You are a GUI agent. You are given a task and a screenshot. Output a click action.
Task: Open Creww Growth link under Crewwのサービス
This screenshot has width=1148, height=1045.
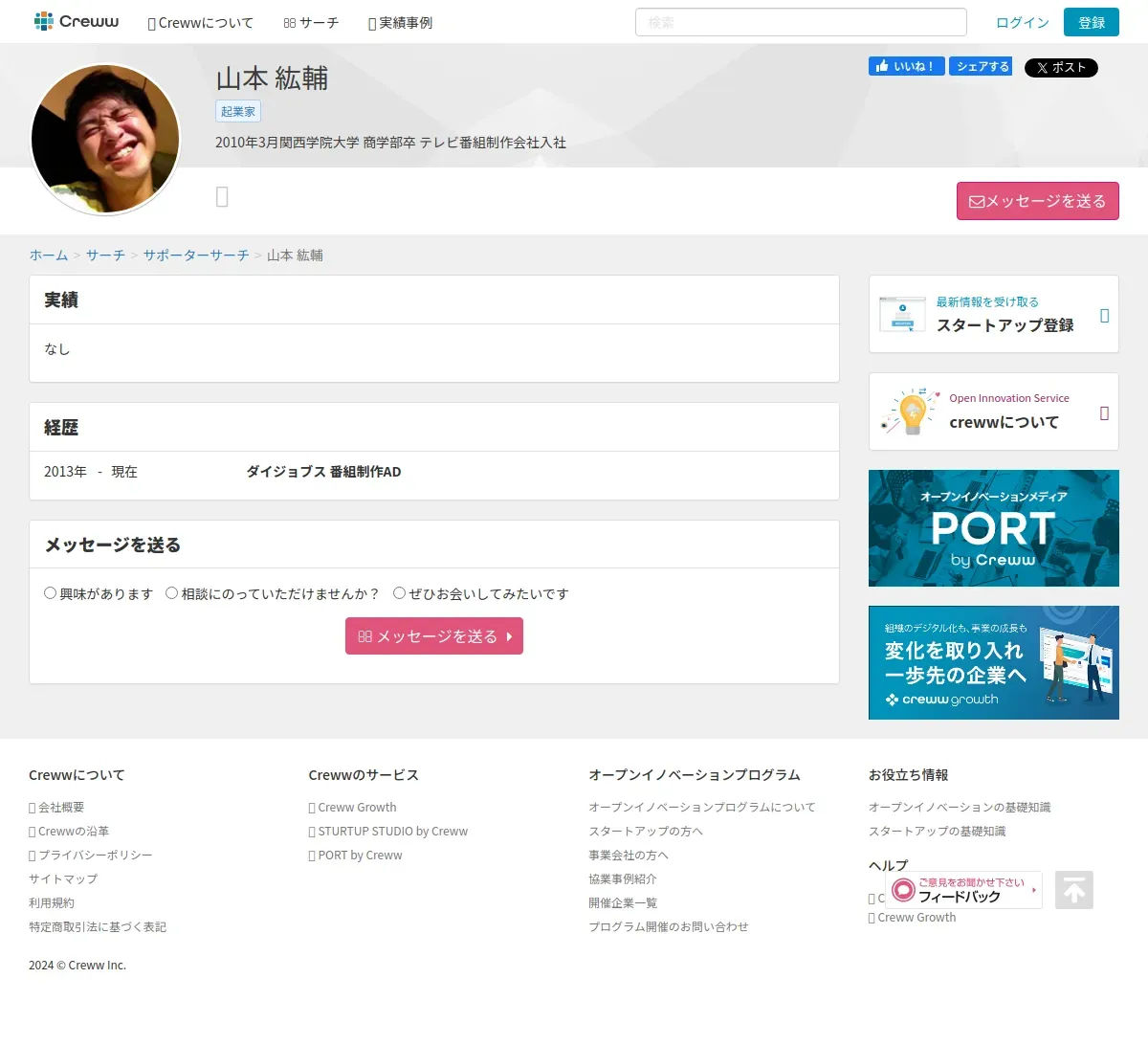coord(352,808)
